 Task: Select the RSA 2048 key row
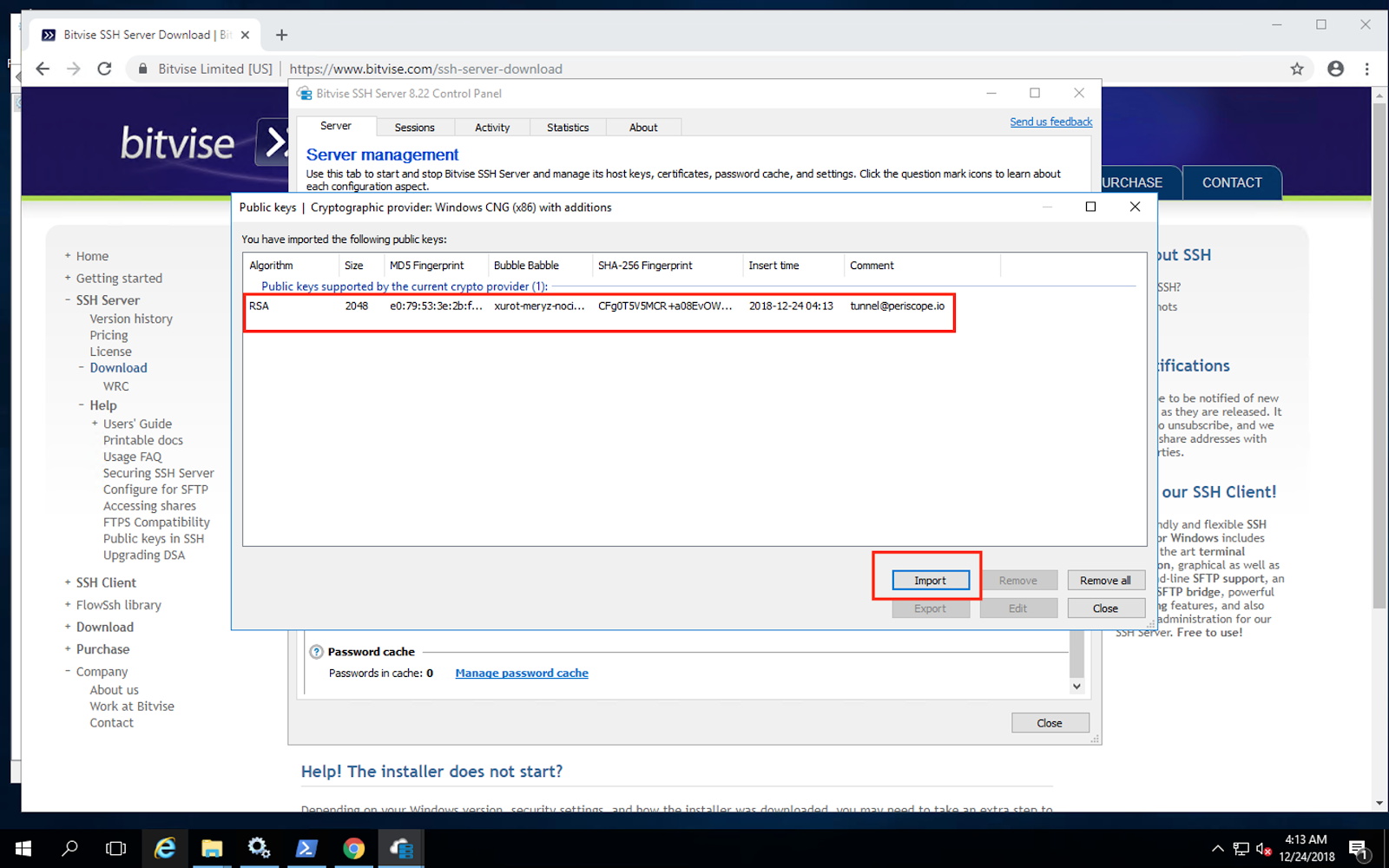600,306
